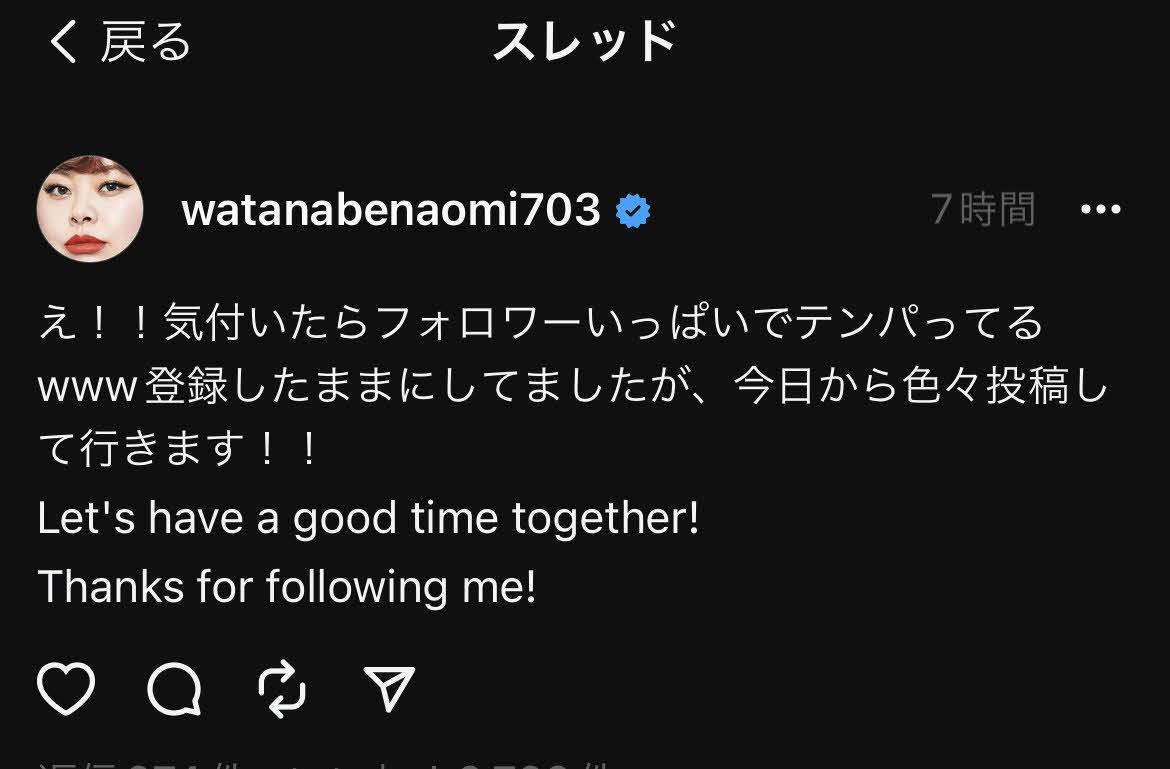Share the post using the paper plane icon
The image size is (1170, 769).
pyautogui.click(x=389, y=688)
